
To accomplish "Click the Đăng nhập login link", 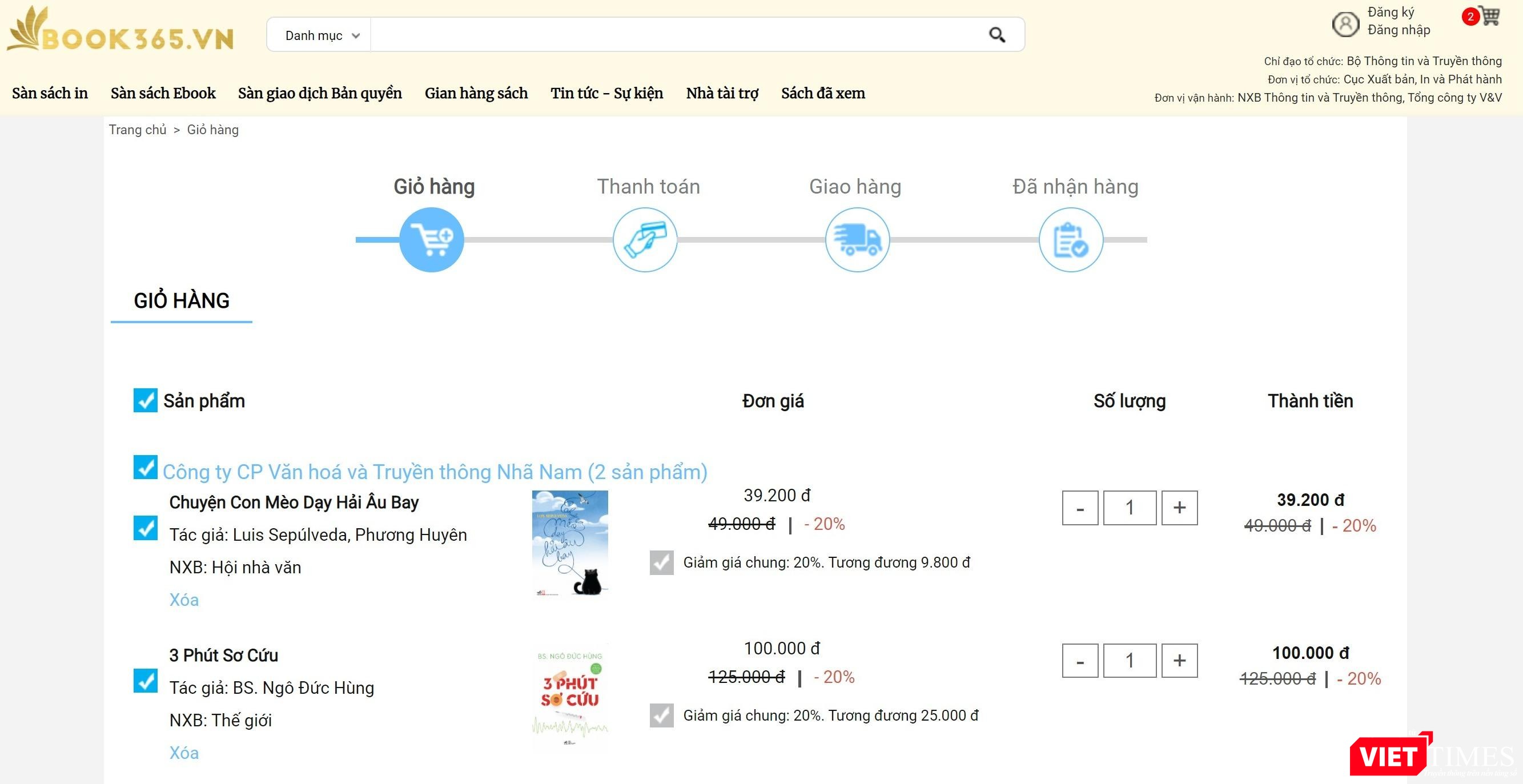I will 1399,30.
